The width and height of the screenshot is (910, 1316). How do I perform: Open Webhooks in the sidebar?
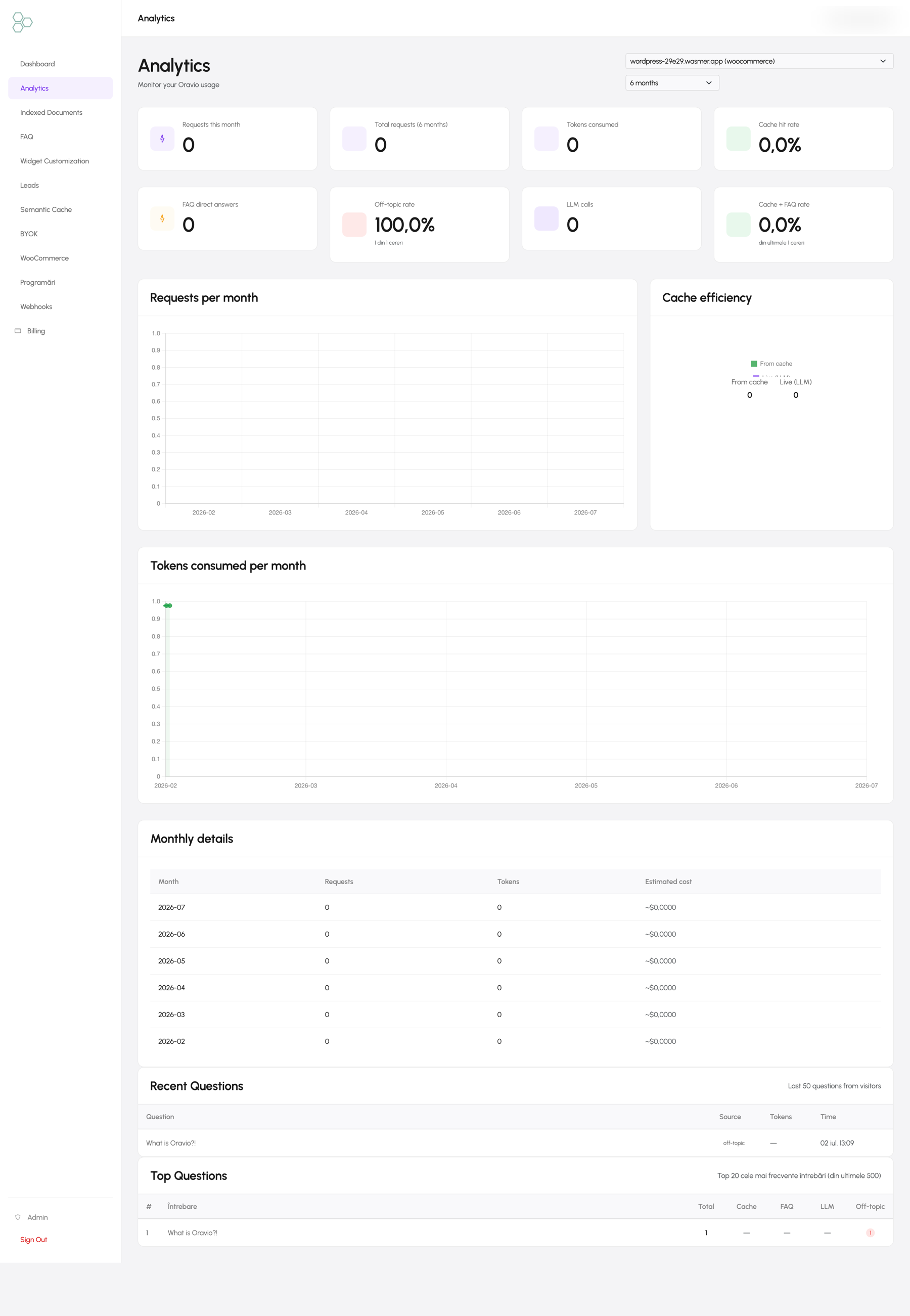(x=61, y=306)
